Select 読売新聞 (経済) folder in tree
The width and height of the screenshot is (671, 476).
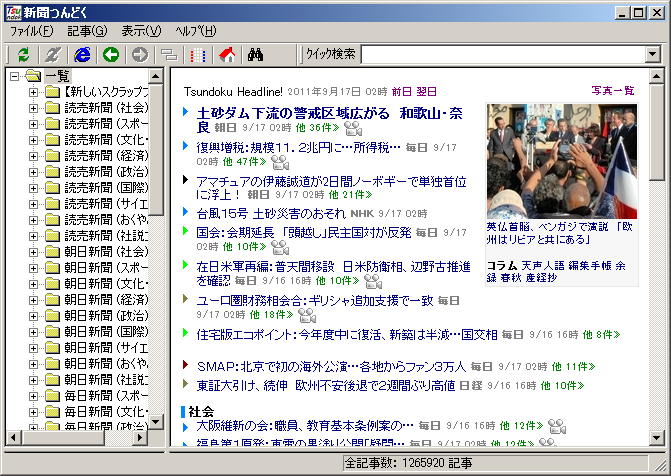[x=106, y=156]
